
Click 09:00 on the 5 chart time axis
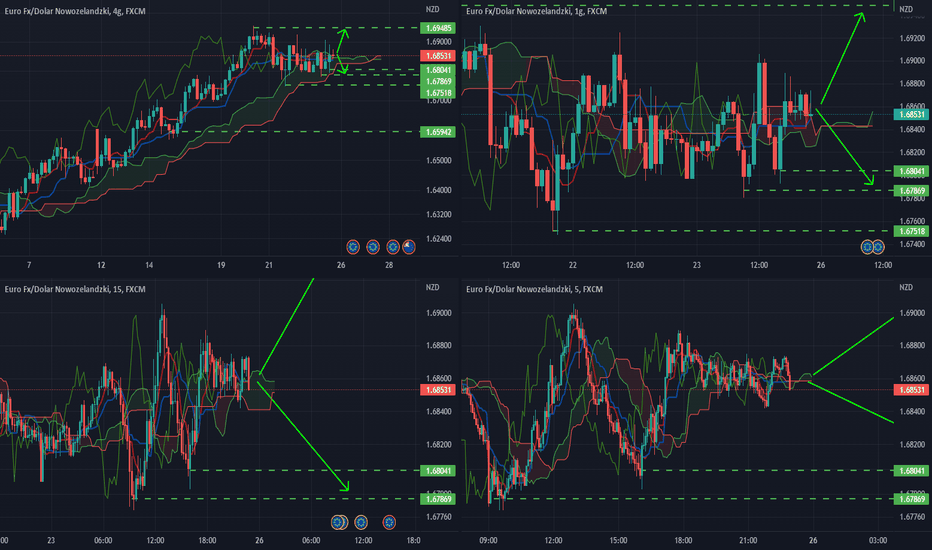(x=488, y=540)
